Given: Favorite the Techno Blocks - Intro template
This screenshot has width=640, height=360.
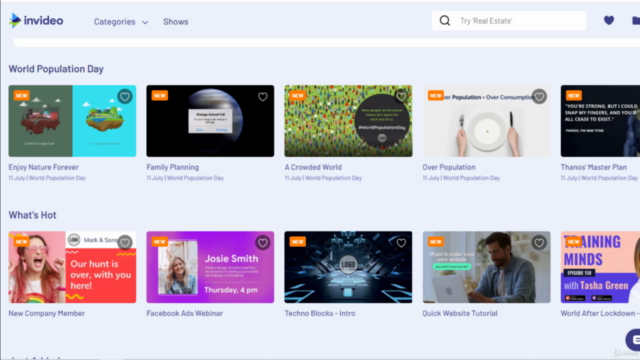Looking at the screenshot, I should pyautogui.click(x=401, y=243).
